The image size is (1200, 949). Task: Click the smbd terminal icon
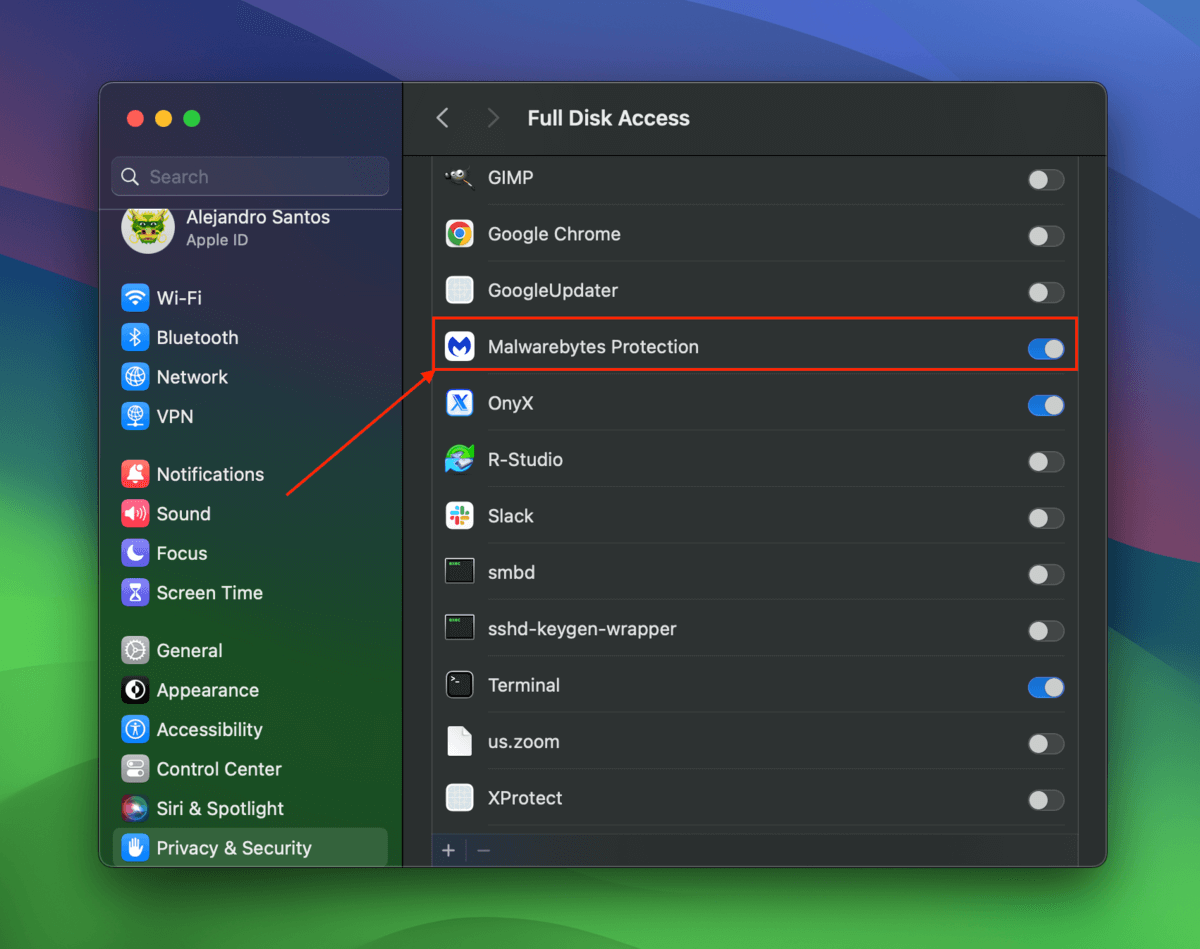(459, 572)
